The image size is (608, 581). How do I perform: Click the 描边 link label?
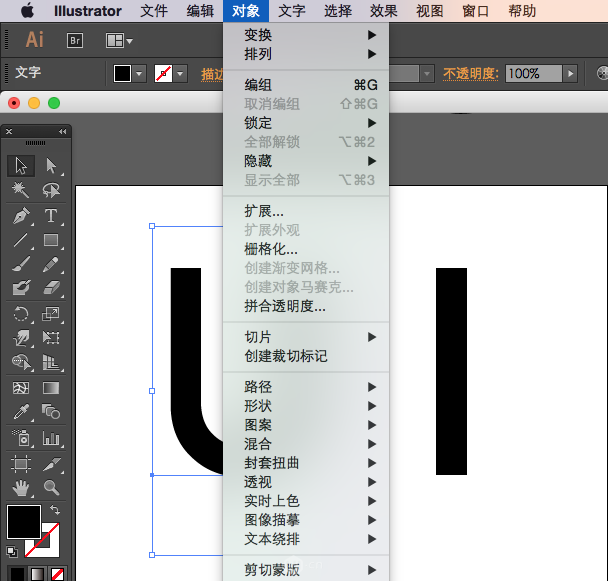pos(212,74)
